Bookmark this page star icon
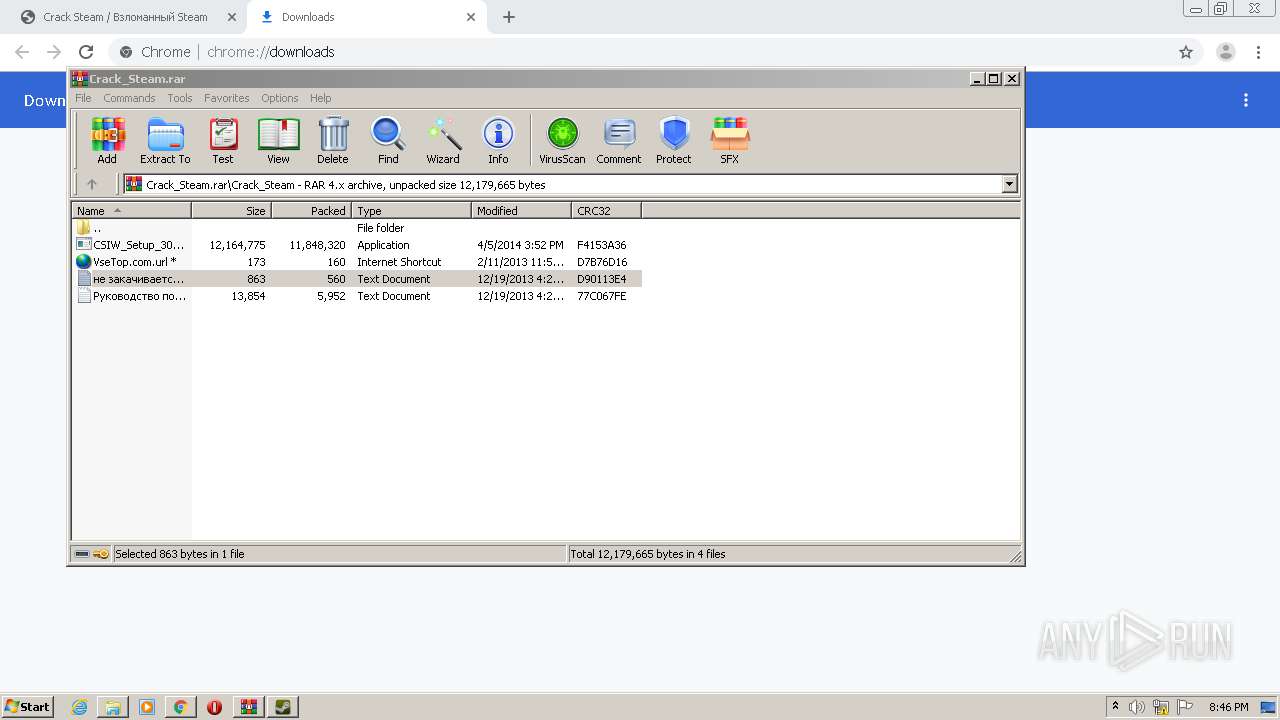Viewport: 1280px width, 720px height. (1186, 52)
